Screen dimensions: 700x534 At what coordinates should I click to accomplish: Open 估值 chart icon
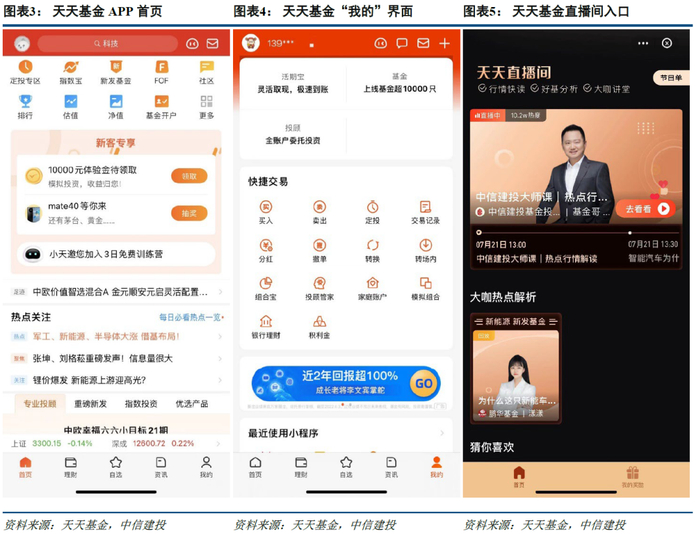[71, 101]
